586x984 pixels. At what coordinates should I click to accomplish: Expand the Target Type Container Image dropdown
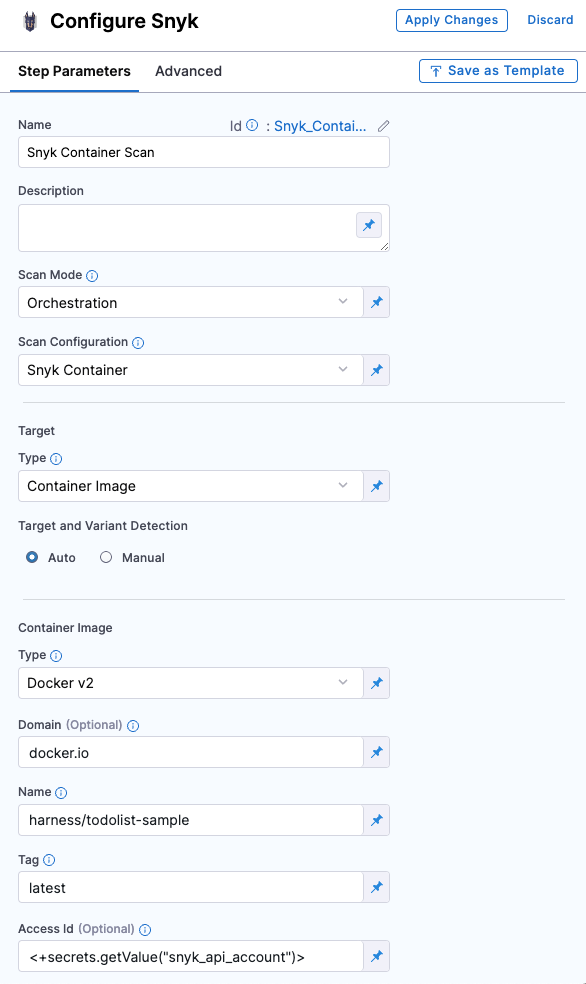(191, 486)
